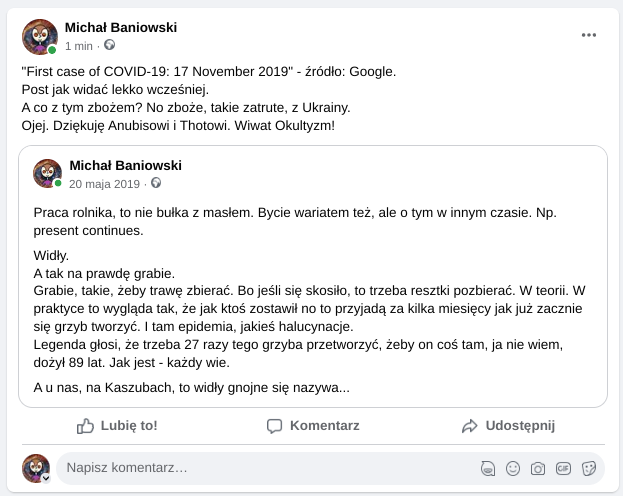
Task: Click the Udostępnij button label
Action: click(520, 426)
